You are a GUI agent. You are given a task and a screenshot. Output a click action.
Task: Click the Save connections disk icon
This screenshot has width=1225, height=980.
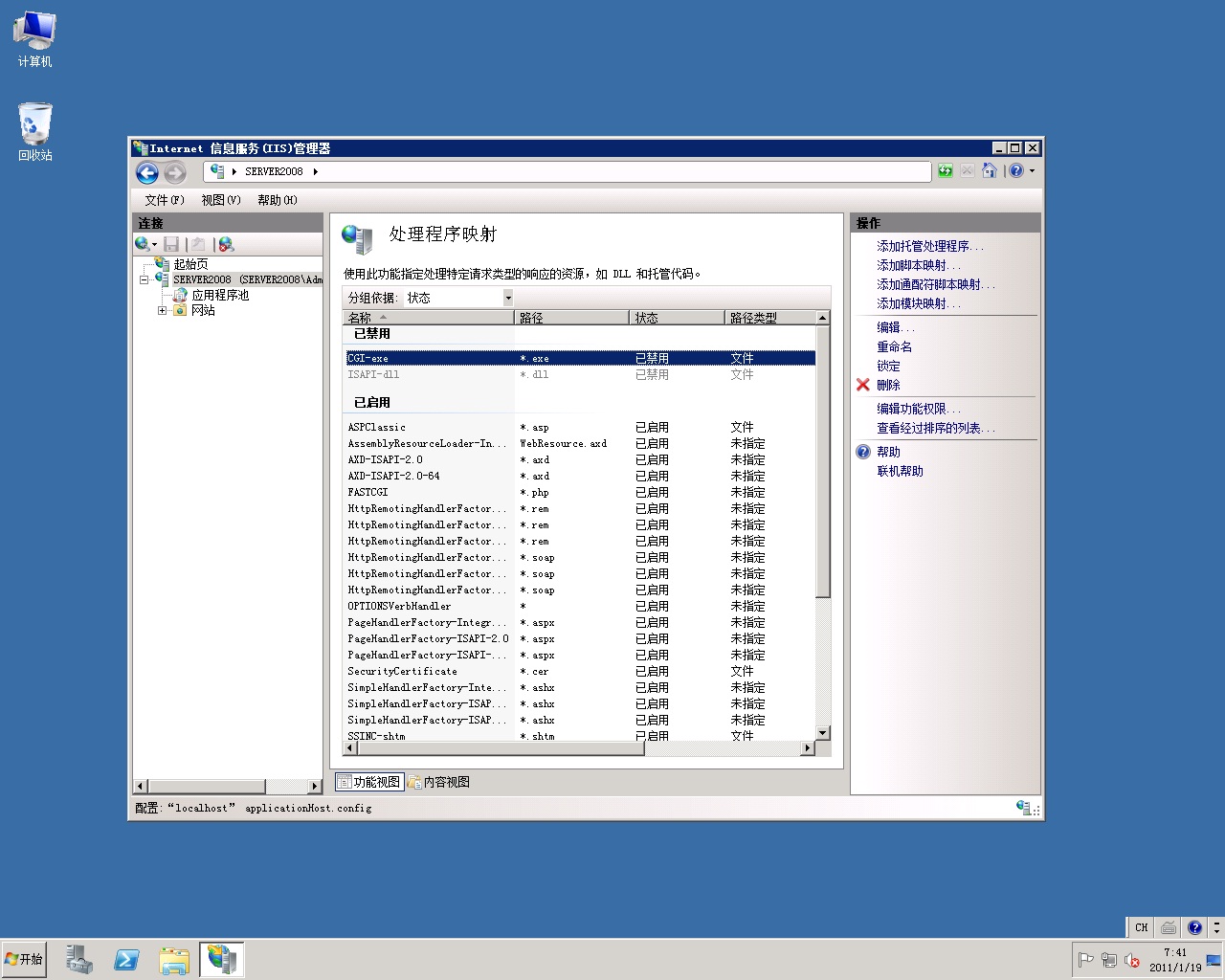point(171,244)
